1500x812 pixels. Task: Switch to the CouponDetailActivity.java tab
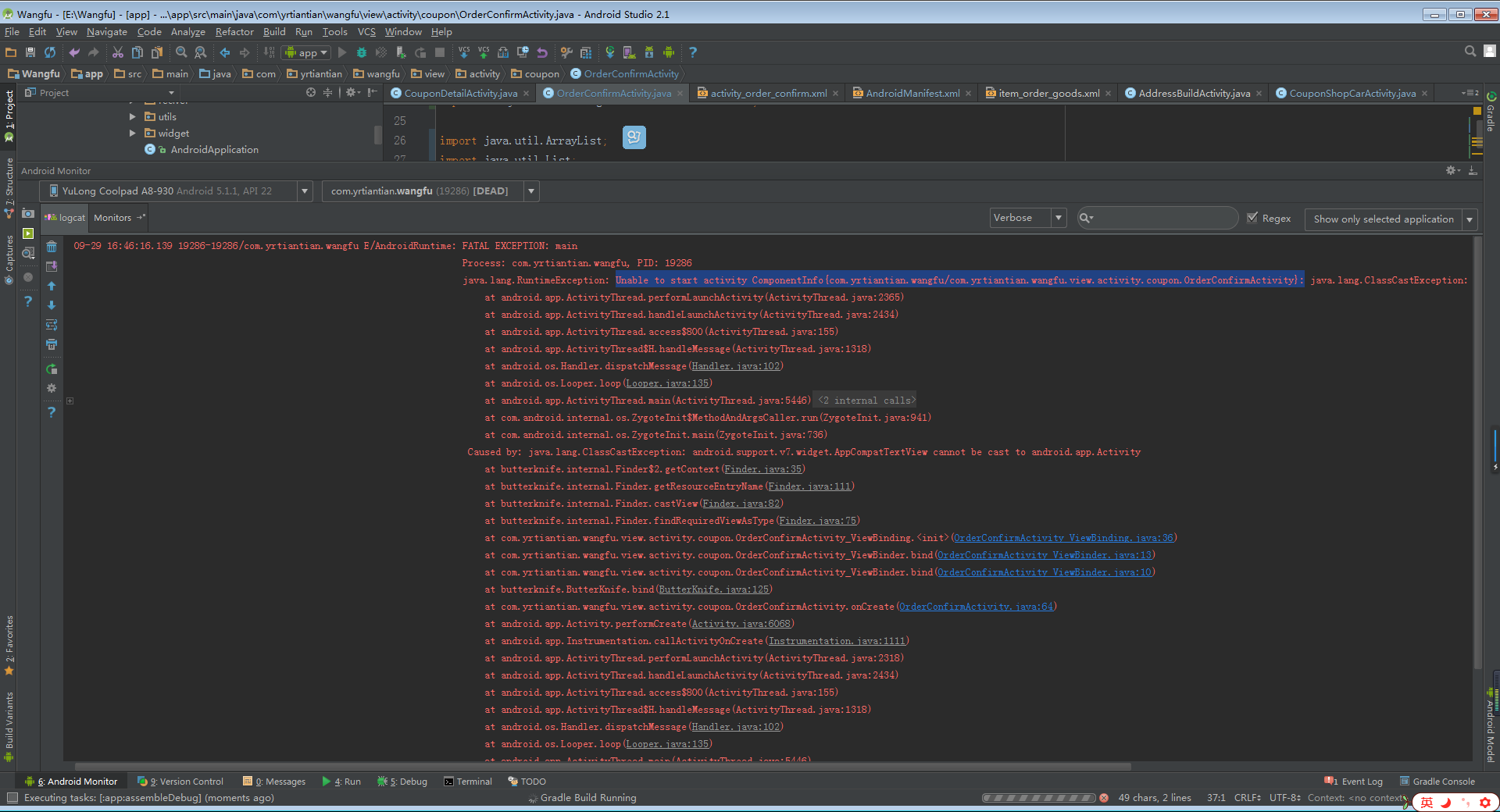[460, 93]
